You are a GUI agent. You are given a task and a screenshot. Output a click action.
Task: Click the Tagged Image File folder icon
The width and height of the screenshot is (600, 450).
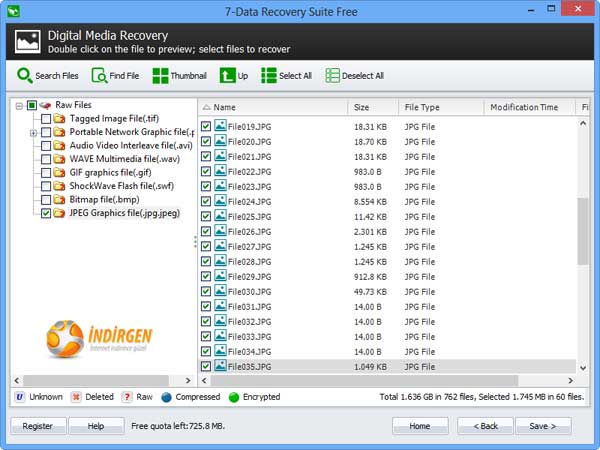tap(59, 119)
